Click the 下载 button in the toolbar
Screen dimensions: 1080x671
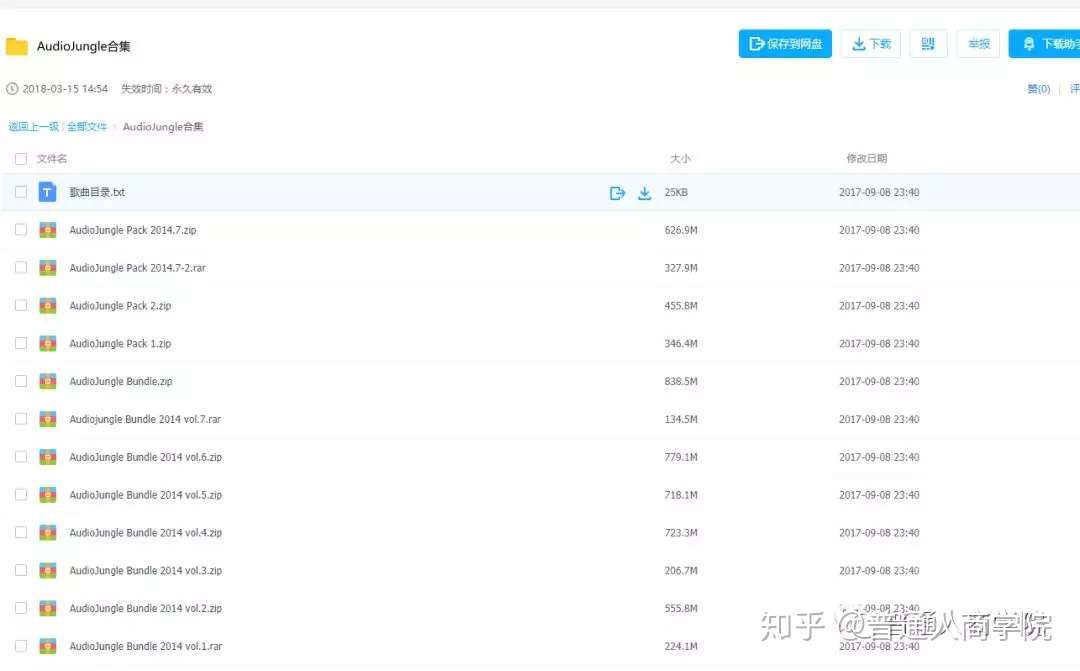tap(871, 44)
